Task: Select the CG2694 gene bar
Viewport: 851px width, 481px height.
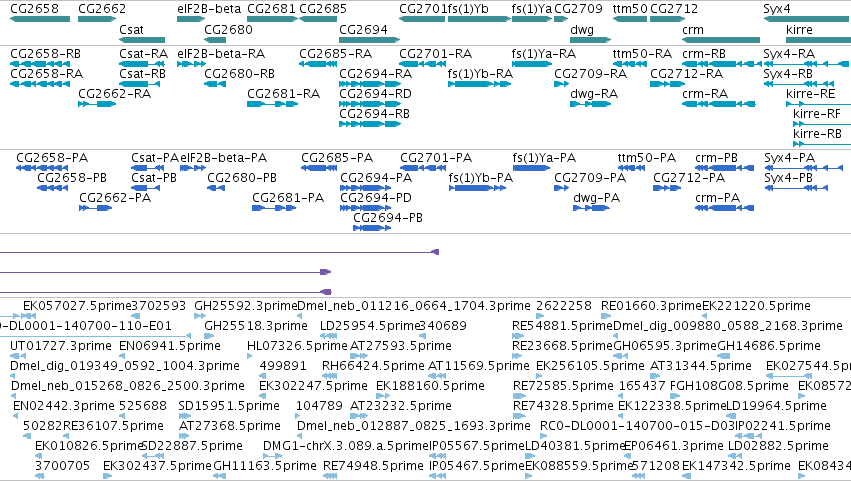Action: [370, 40]
